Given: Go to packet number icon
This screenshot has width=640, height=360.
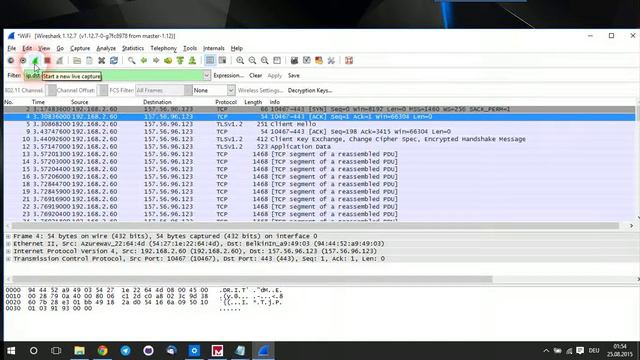Looking at the screenshot, I should click(168, 61).
